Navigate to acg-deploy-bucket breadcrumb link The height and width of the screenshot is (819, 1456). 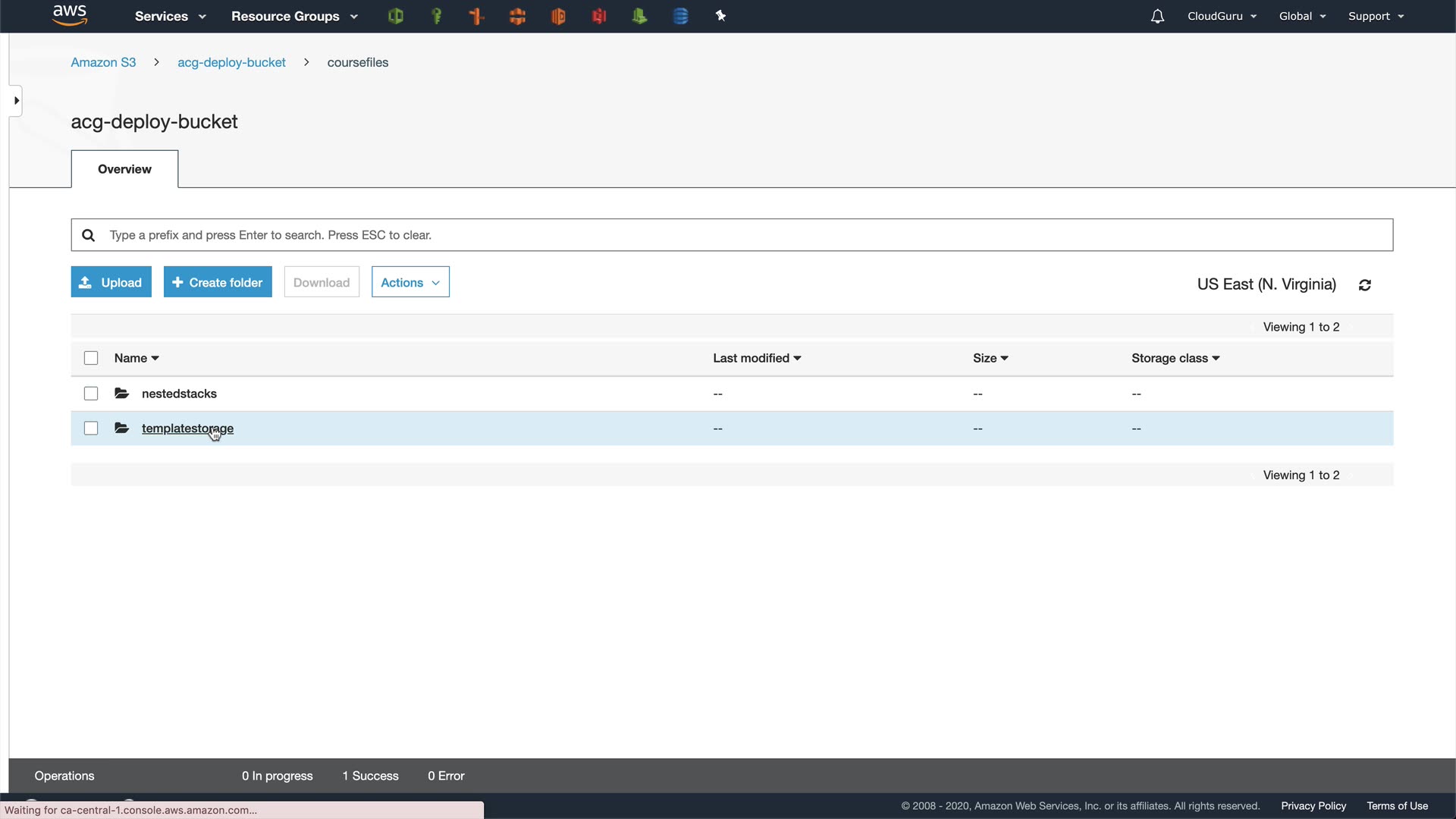tap(231, 62)
